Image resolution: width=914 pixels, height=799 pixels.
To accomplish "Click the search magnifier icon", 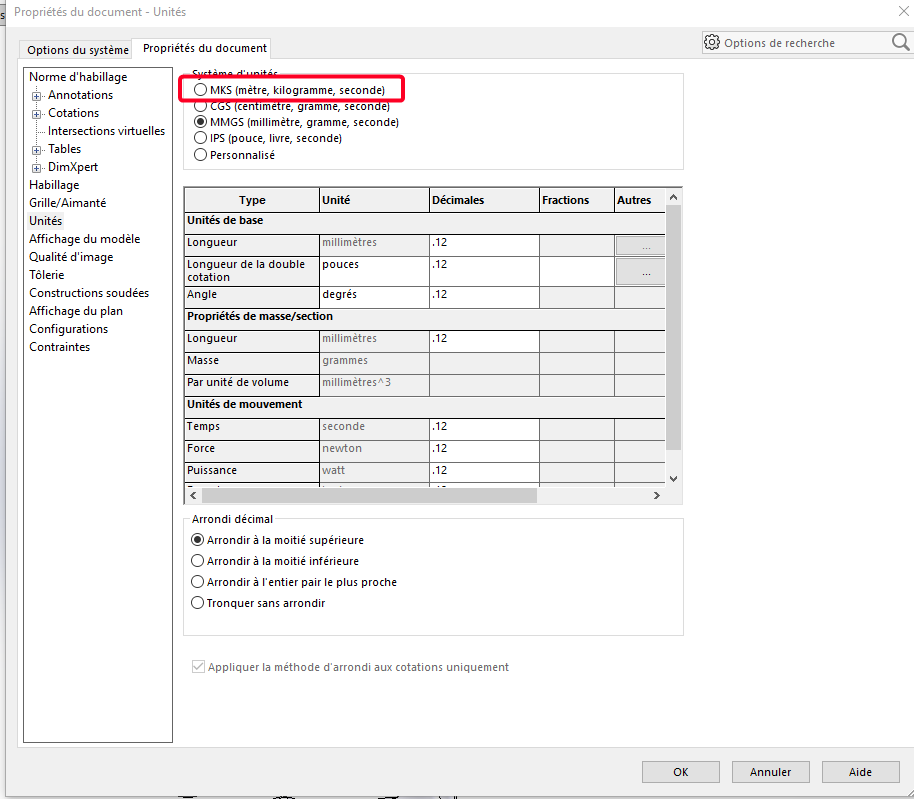I will pos(900,42).
